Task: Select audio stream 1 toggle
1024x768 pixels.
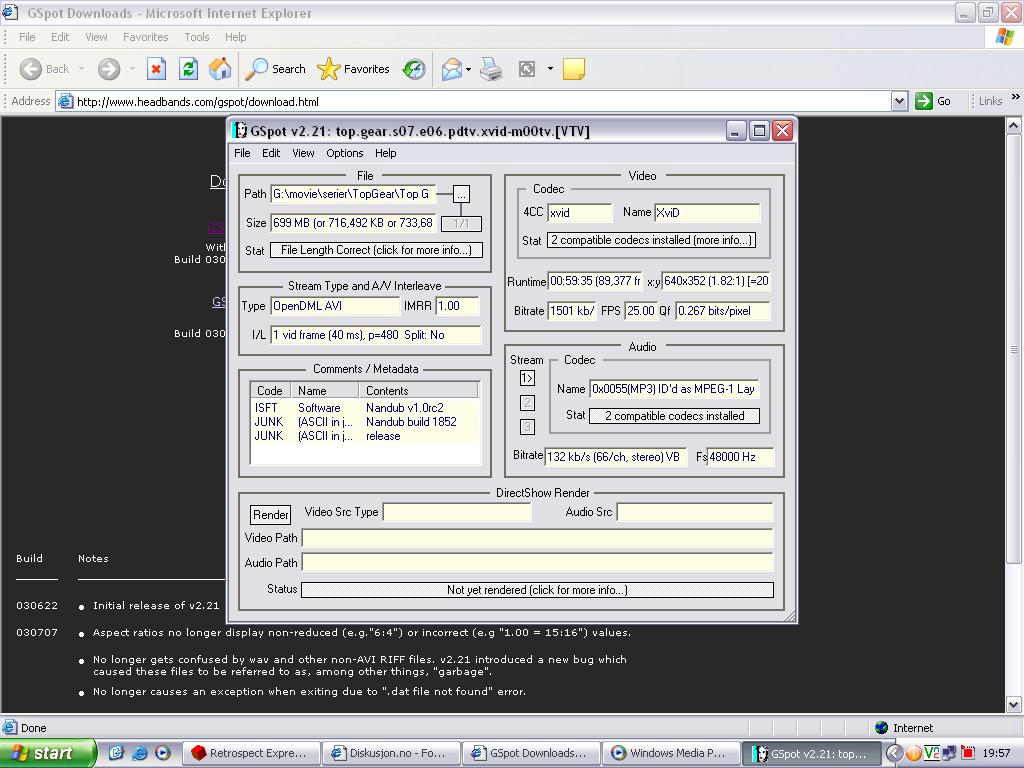Action: point(527,378)
